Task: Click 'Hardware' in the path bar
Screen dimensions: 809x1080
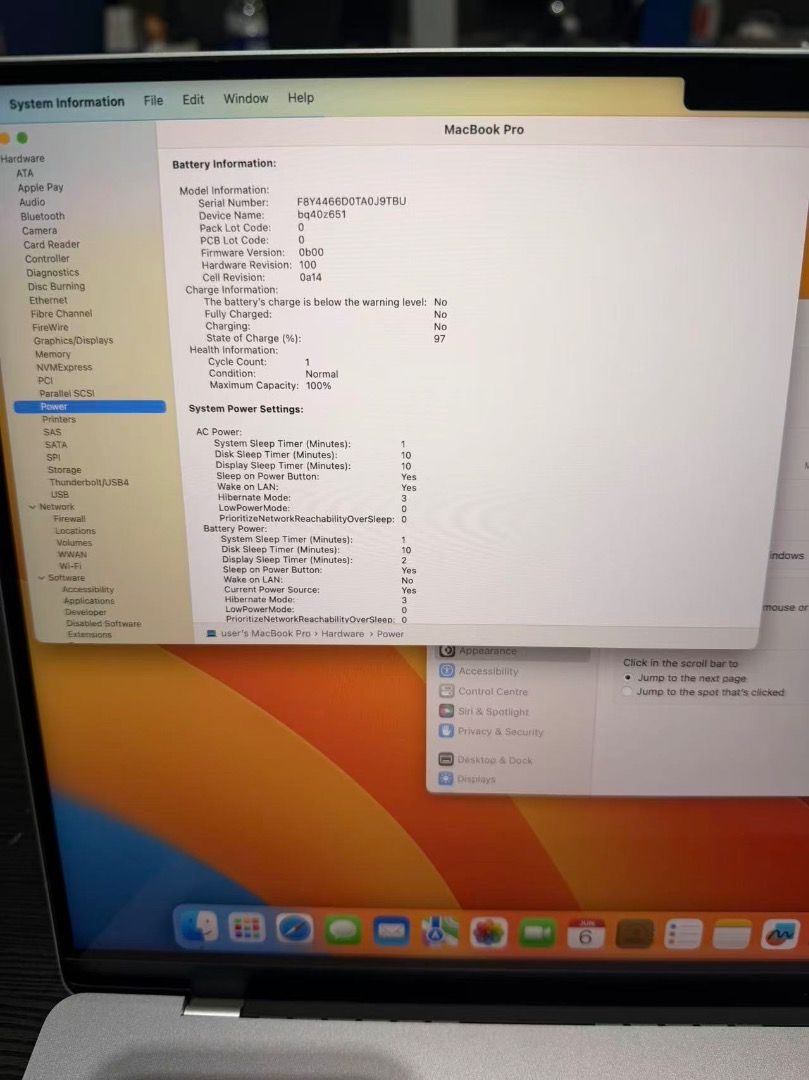Action: (342, 634)
